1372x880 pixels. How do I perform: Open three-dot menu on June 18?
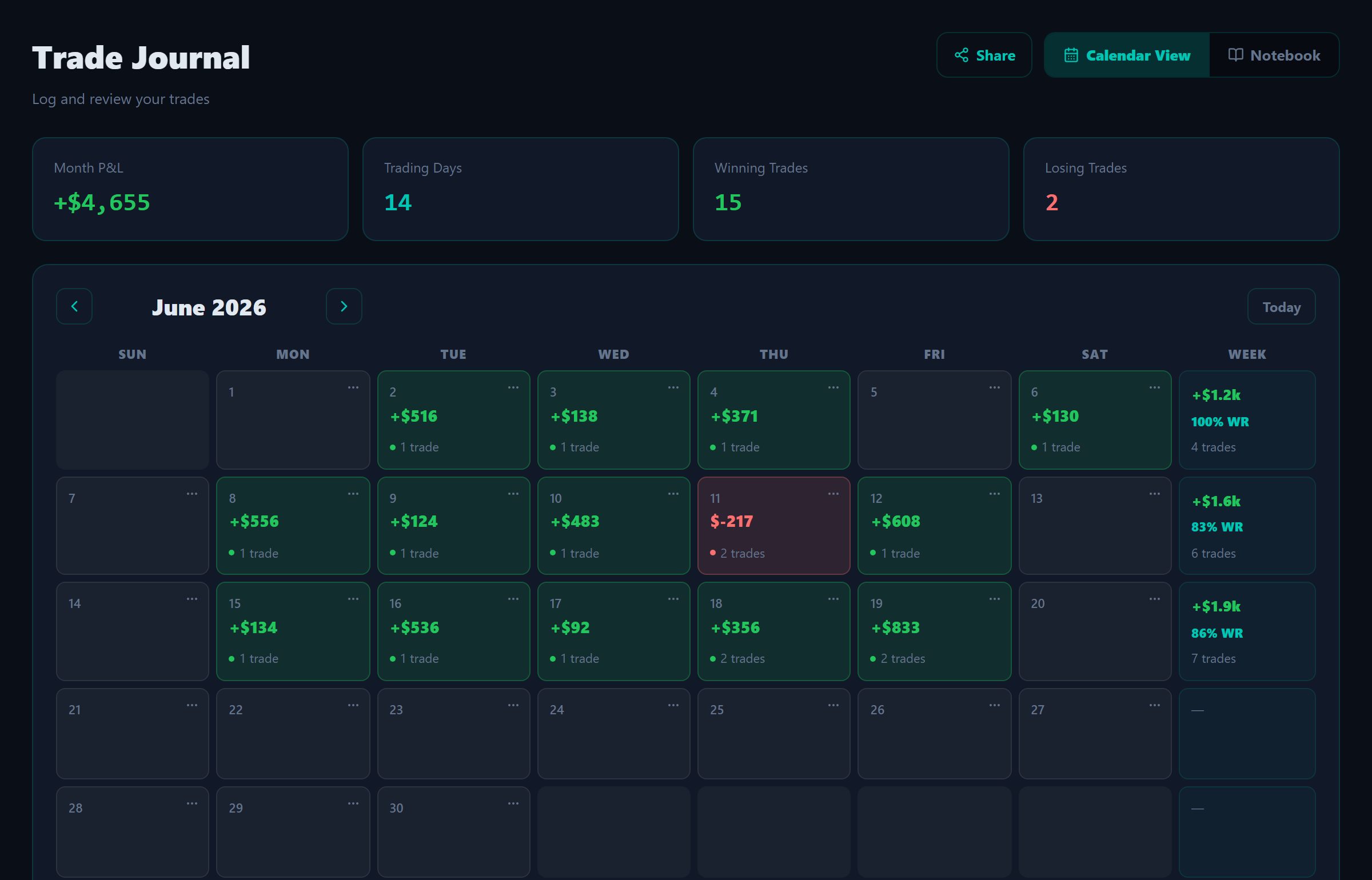[x=833, y=599]
